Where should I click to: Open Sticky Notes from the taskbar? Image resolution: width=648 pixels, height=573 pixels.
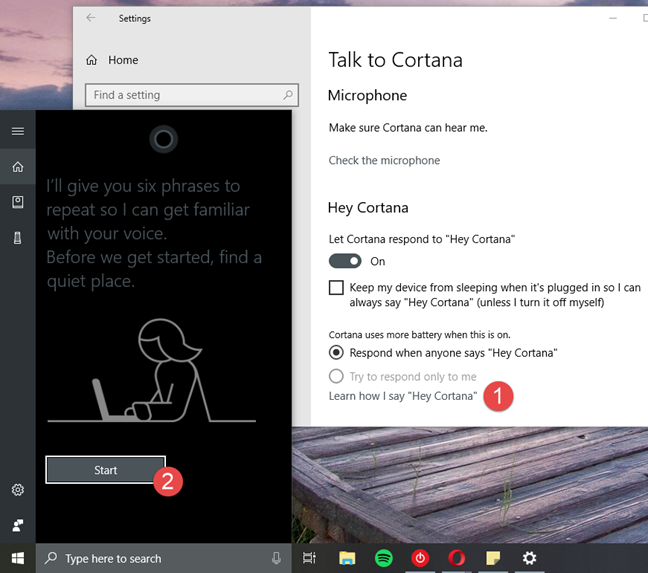pos(493,558)
